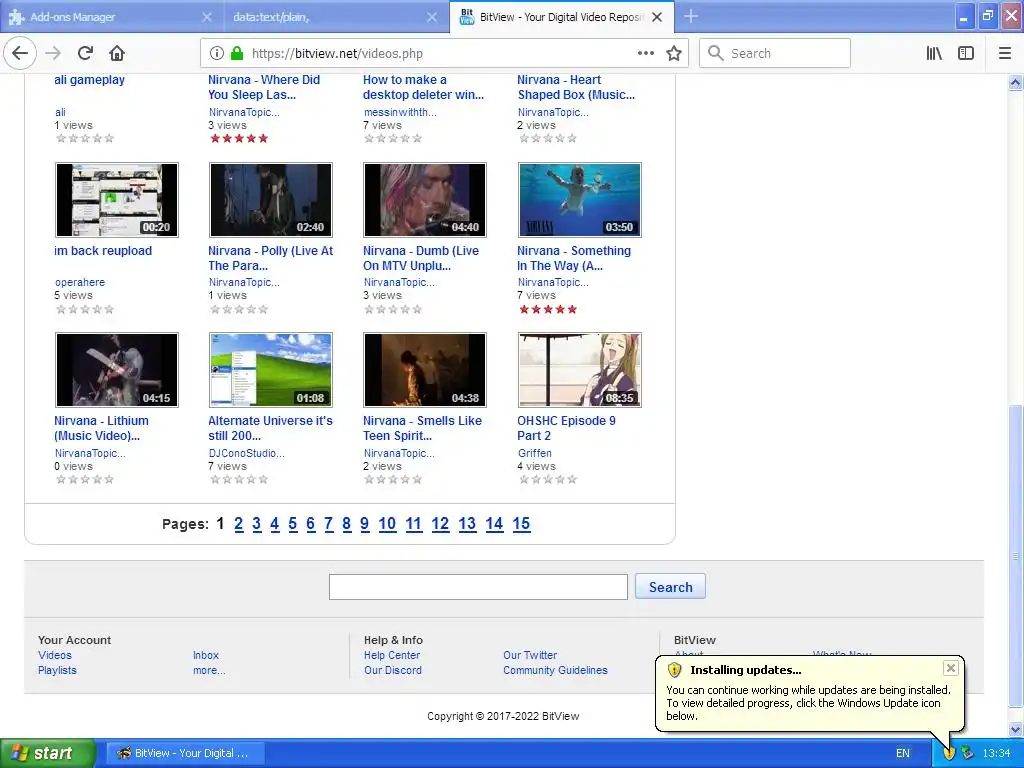The height and width of the screenshot is (768, 1024).
Task: Go to results page 10
Action: (387, 523)
